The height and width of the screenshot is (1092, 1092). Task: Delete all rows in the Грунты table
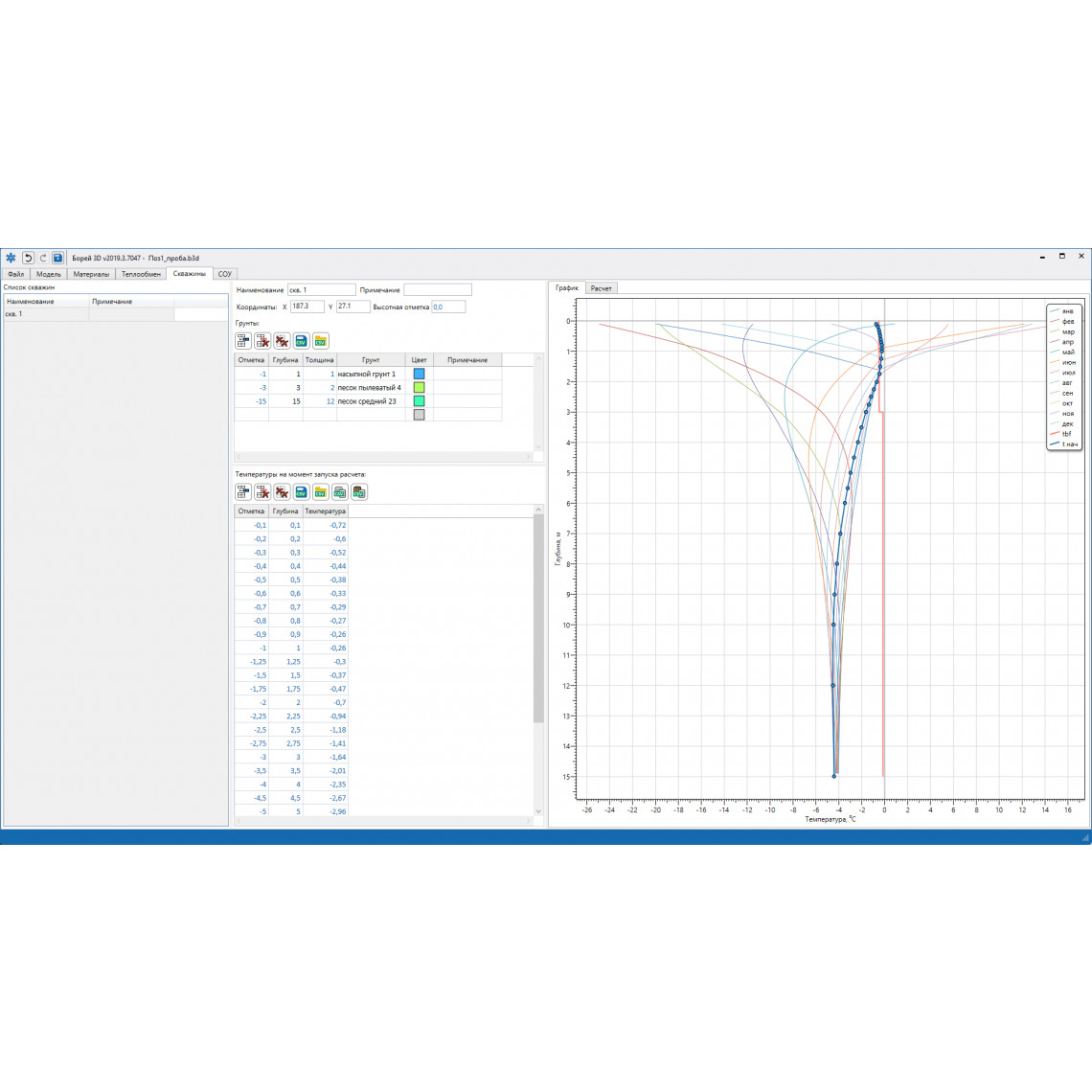282,341
